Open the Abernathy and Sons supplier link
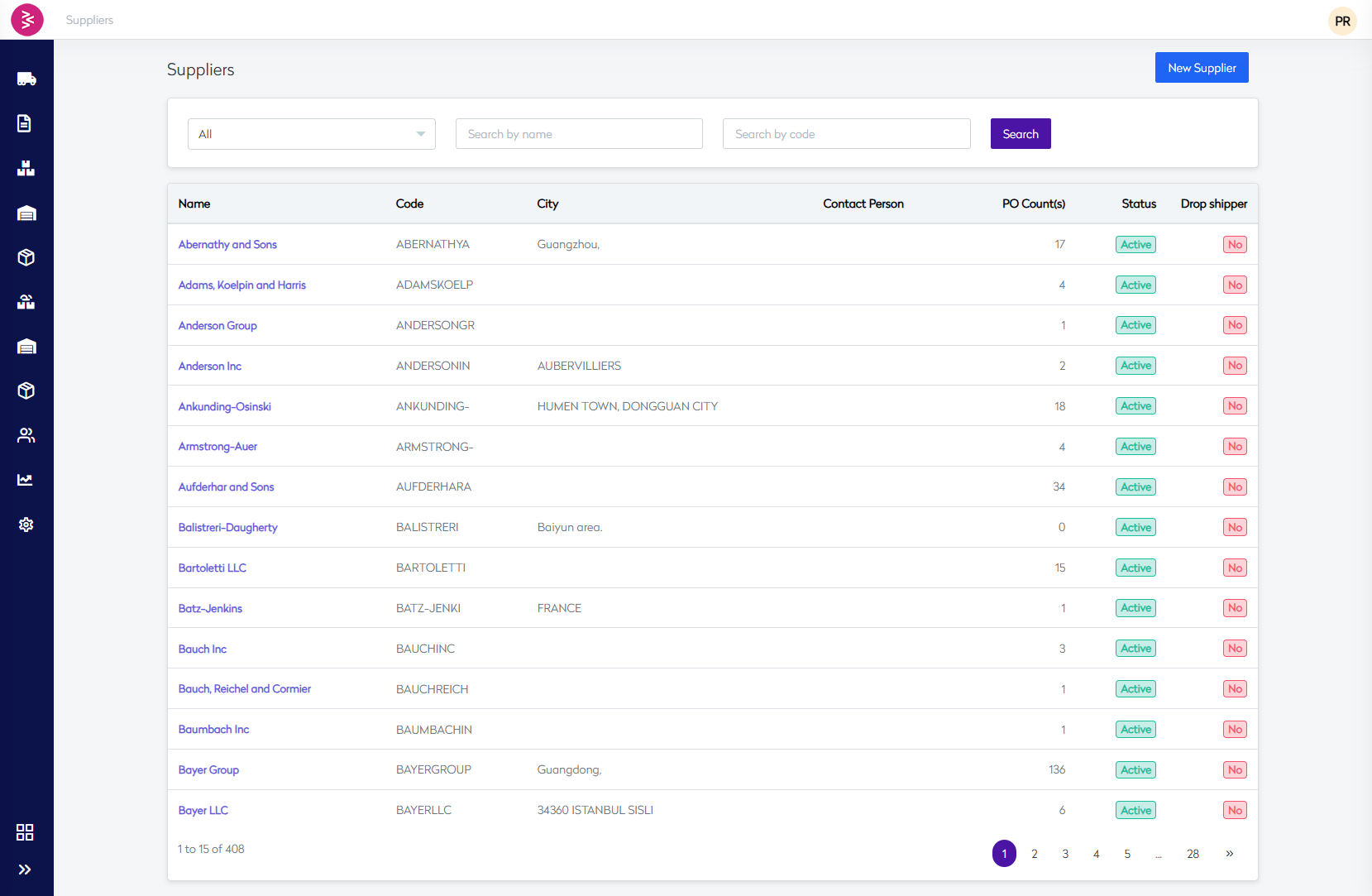Screen dimensions: 1372x896 click(x=227, y=245)
